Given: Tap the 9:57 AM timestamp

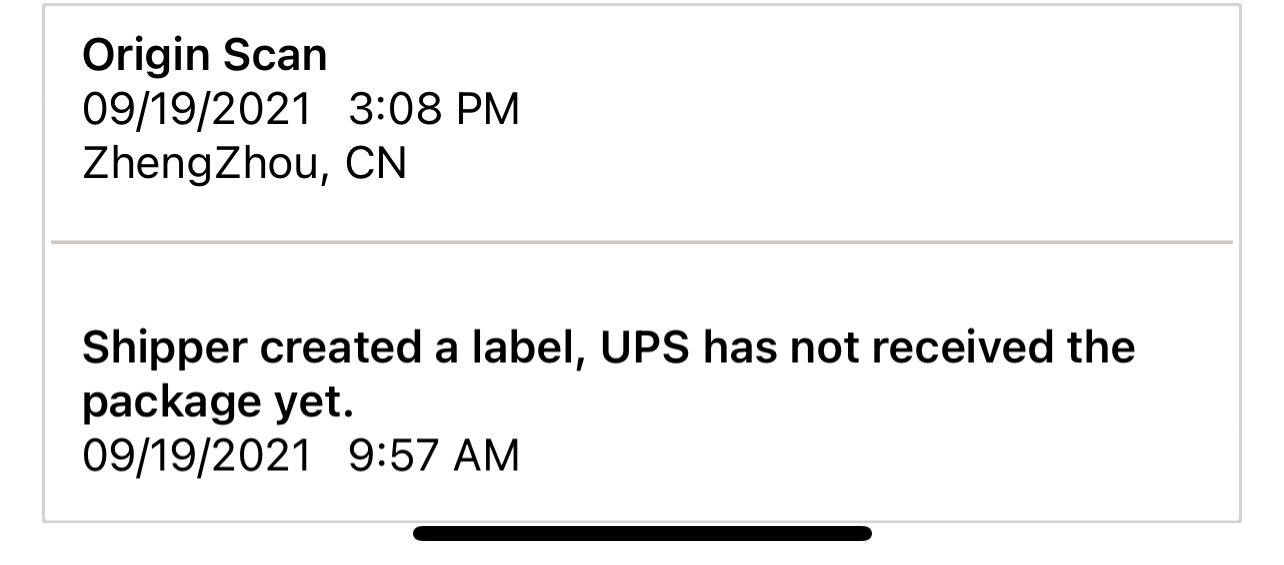Looking at the screenshot, I should point(434,455).
